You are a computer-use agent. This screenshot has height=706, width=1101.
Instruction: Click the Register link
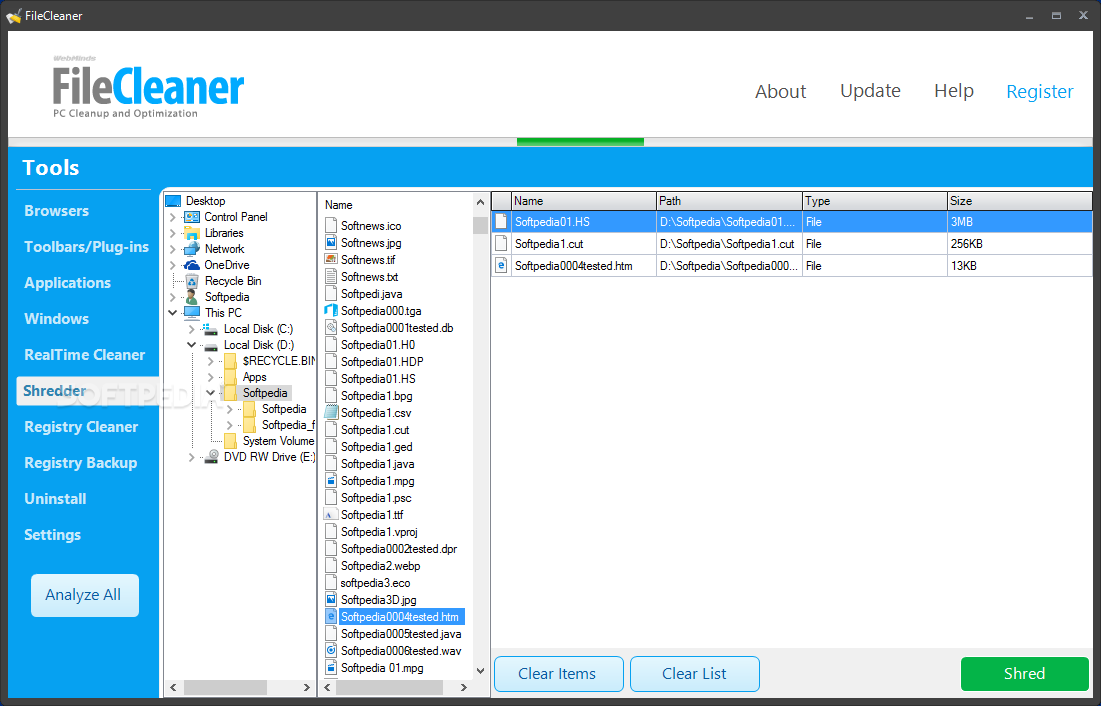pyautogui.click(x=1039, y=91)
